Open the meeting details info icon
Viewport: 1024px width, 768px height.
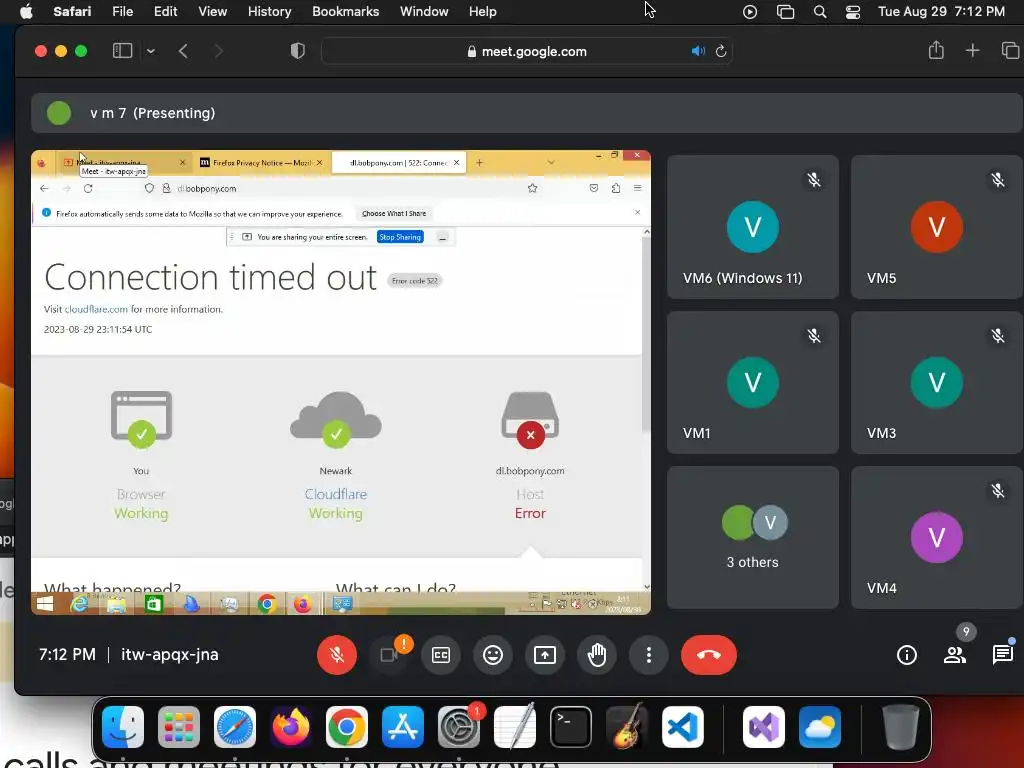tap(906, 654)
